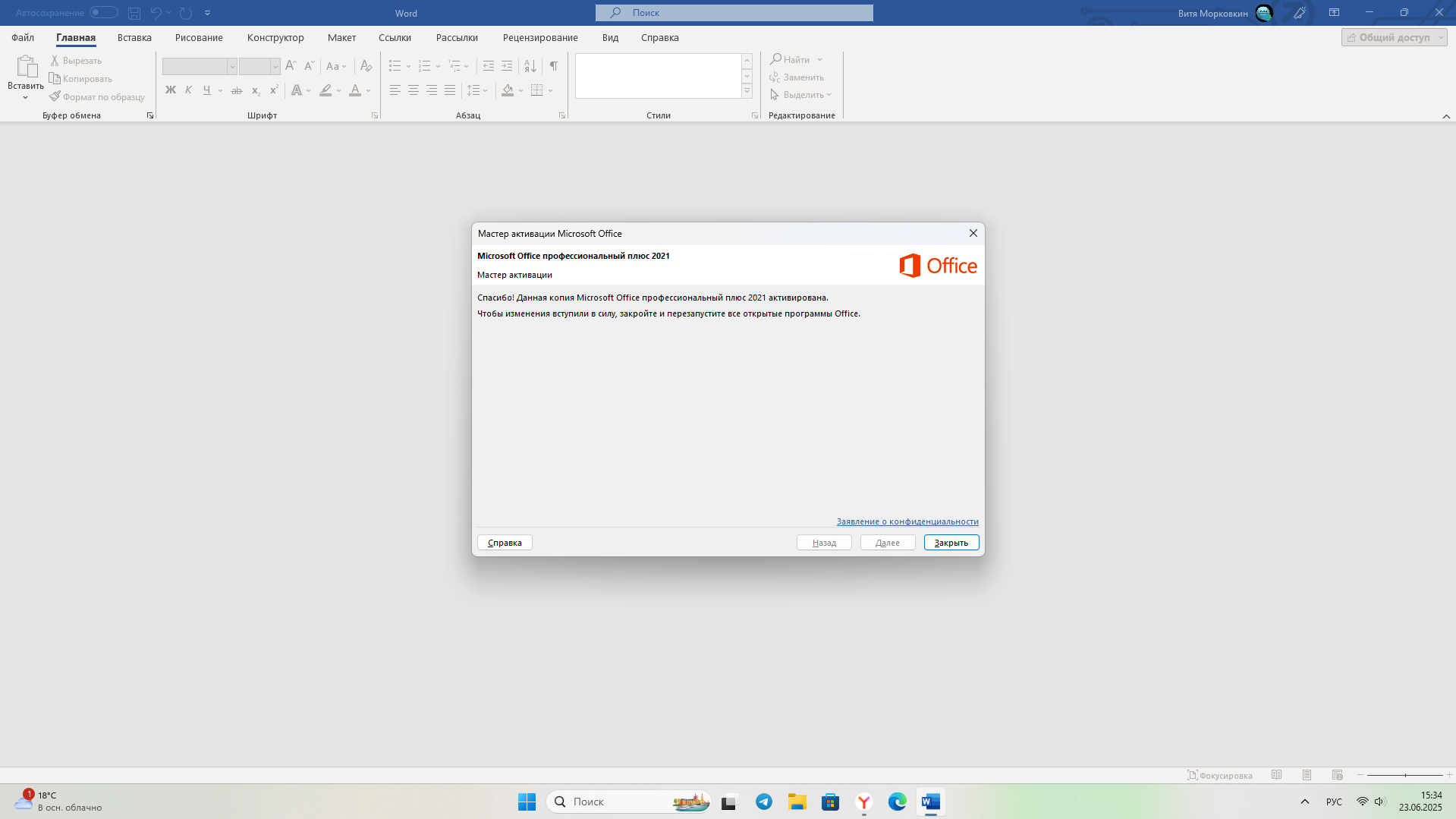Open the change case Aa dropdown
1456x819 pixels.
336,66
